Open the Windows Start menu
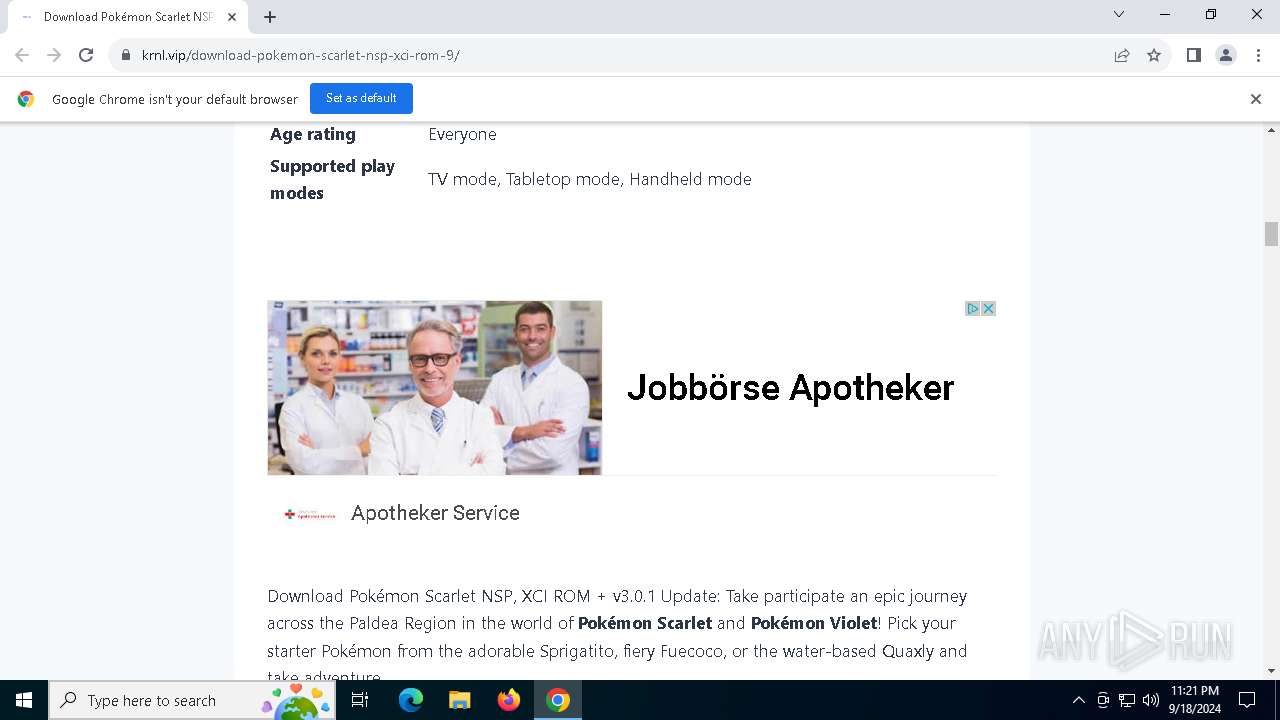Image resolution: width=1280 pixels, height=720 pixels. (x=24, y=700)
